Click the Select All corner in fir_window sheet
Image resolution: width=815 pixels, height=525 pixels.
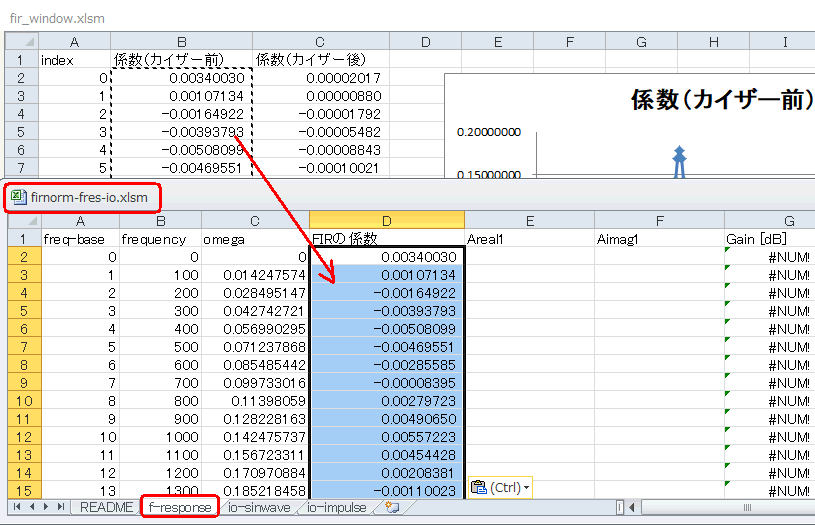(x=22, y=42)
